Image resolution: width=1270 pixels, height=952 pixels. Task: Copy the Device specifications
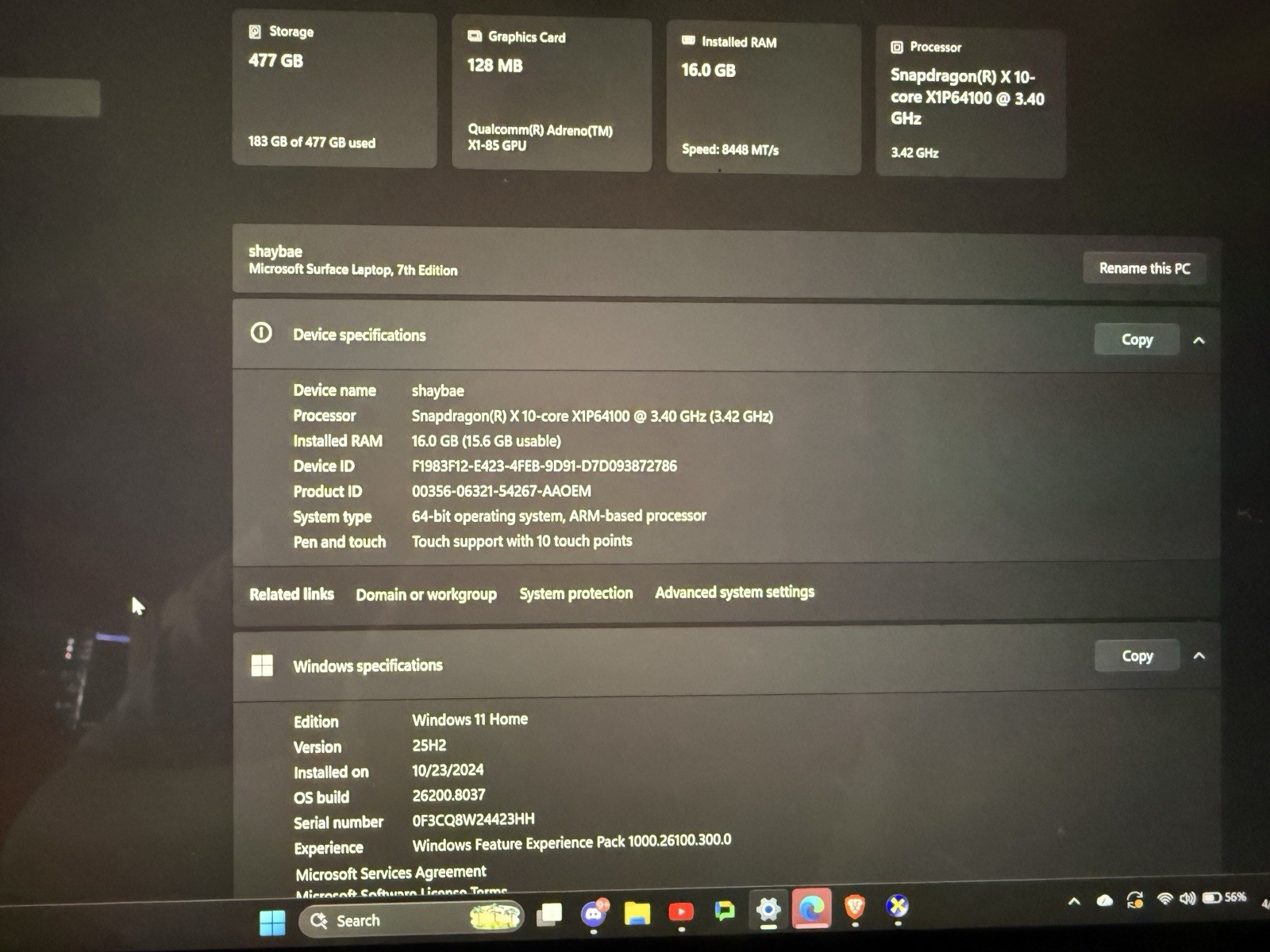(1137, 340)
